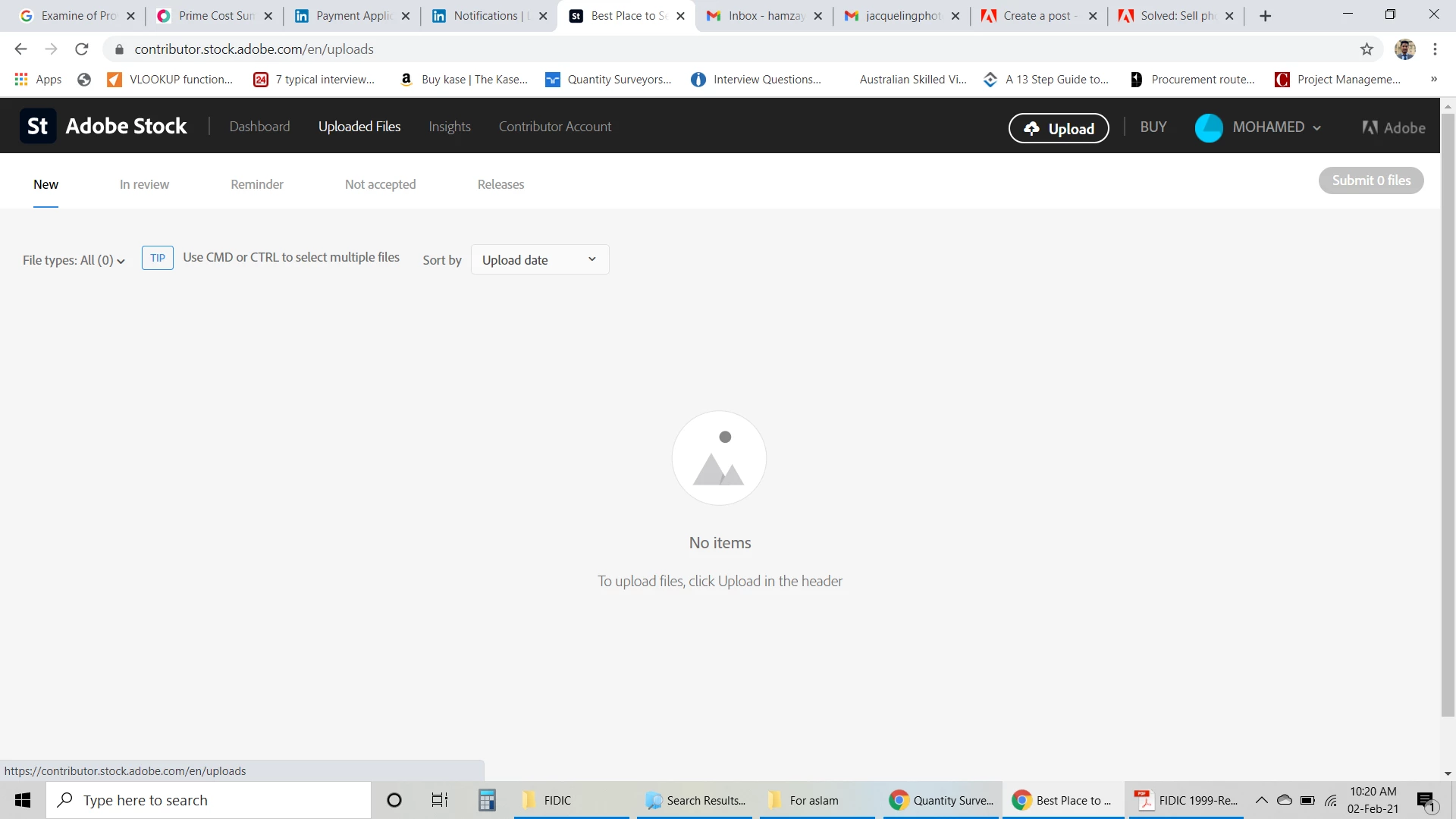
Task: Click the Adobe Stock St logo icon
Action: click(x=38, y=127)
